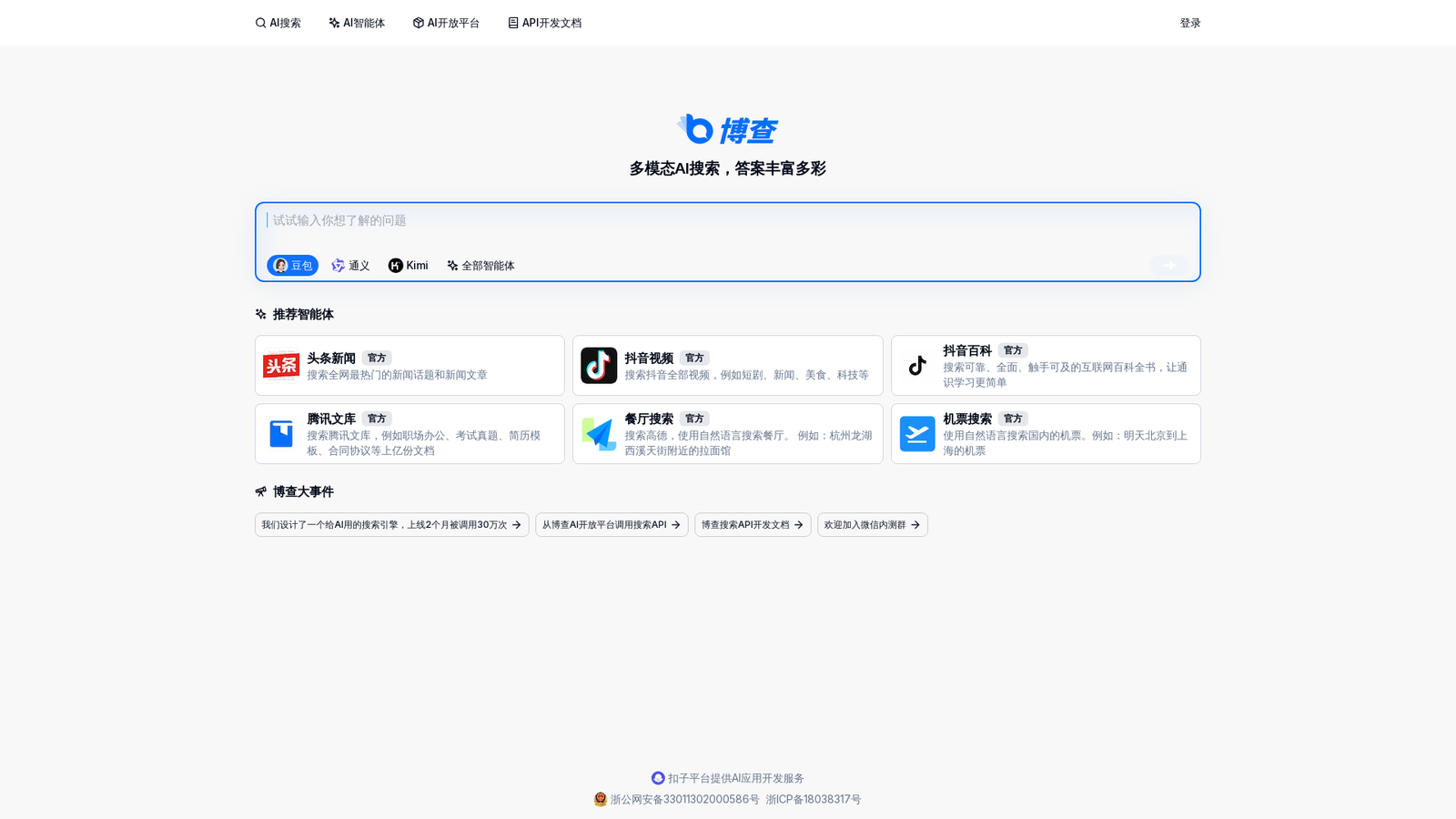Viewport: 1456px width, 819px height.
Task: Open the 机票搜索 agent title
Action: [x=967, y=419]
